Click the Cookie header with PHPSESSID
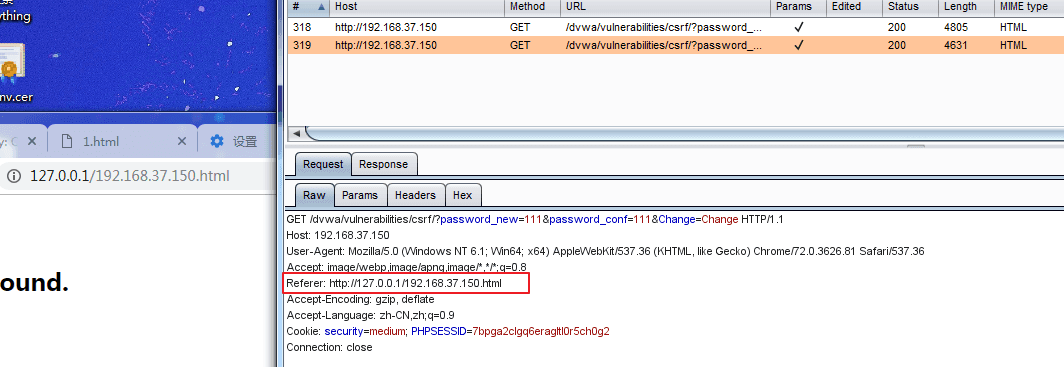The image size is (1064, 367). 448,331
